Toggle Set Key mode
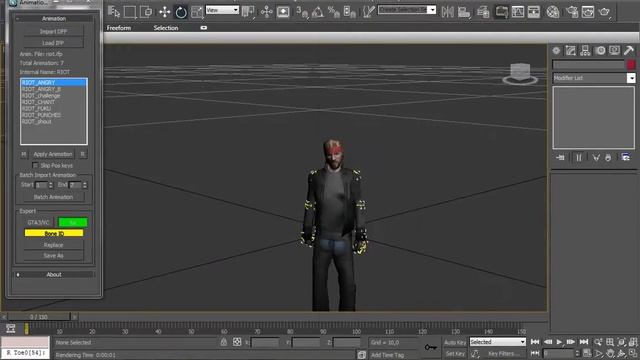The width and height of the screenshot is (640, 360). [455, 353]
